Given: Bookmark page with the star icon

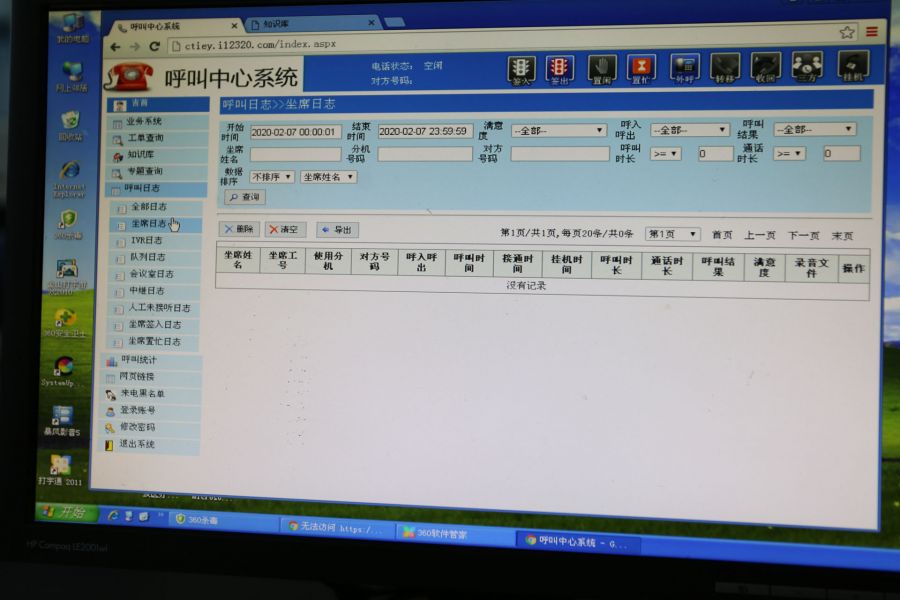Looking at the screenshot, I should [847, 32].
